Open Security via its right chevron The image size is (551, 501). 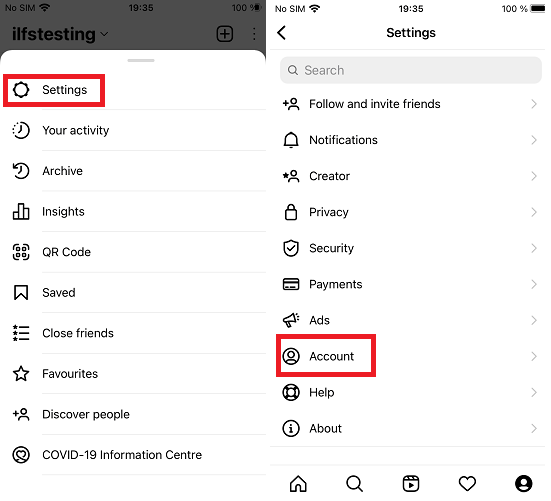pyautogui.click(x=534, y=248)
